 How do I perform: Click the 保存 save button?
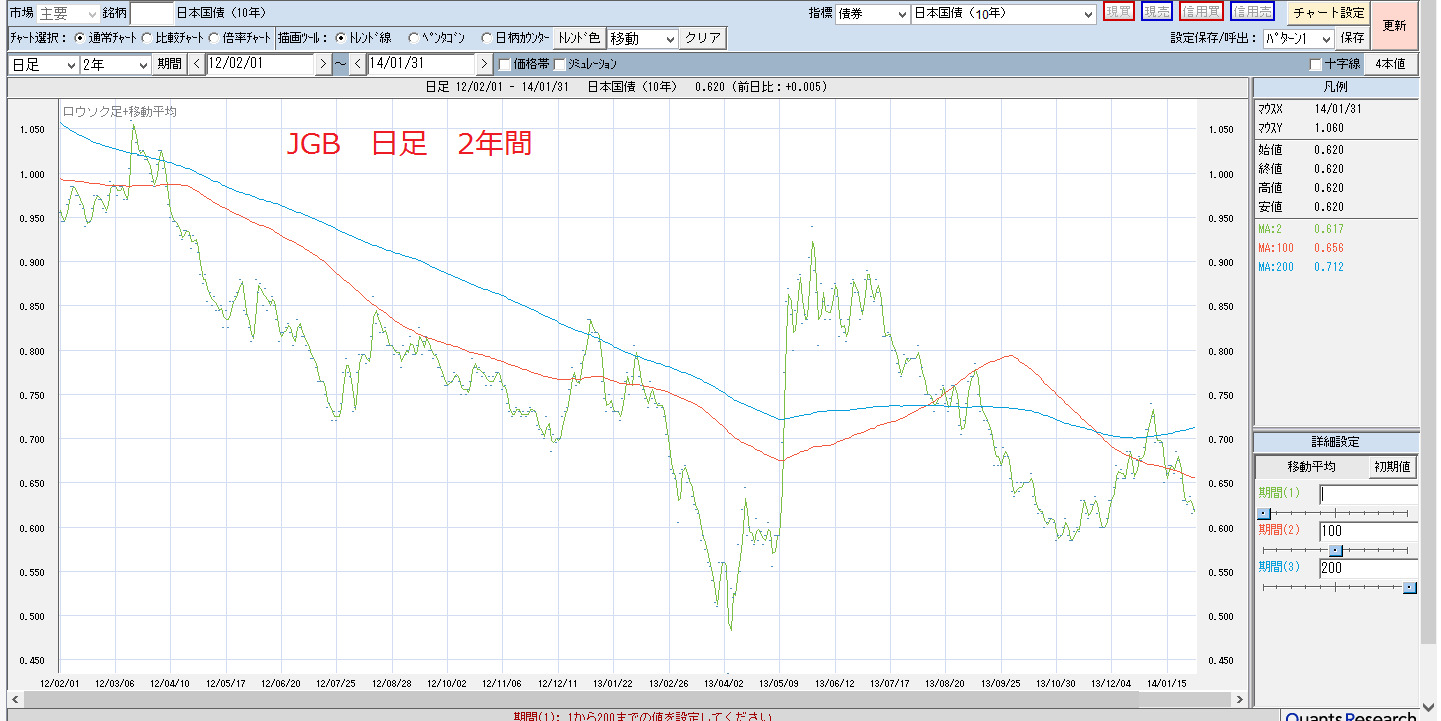point(1353,38)
